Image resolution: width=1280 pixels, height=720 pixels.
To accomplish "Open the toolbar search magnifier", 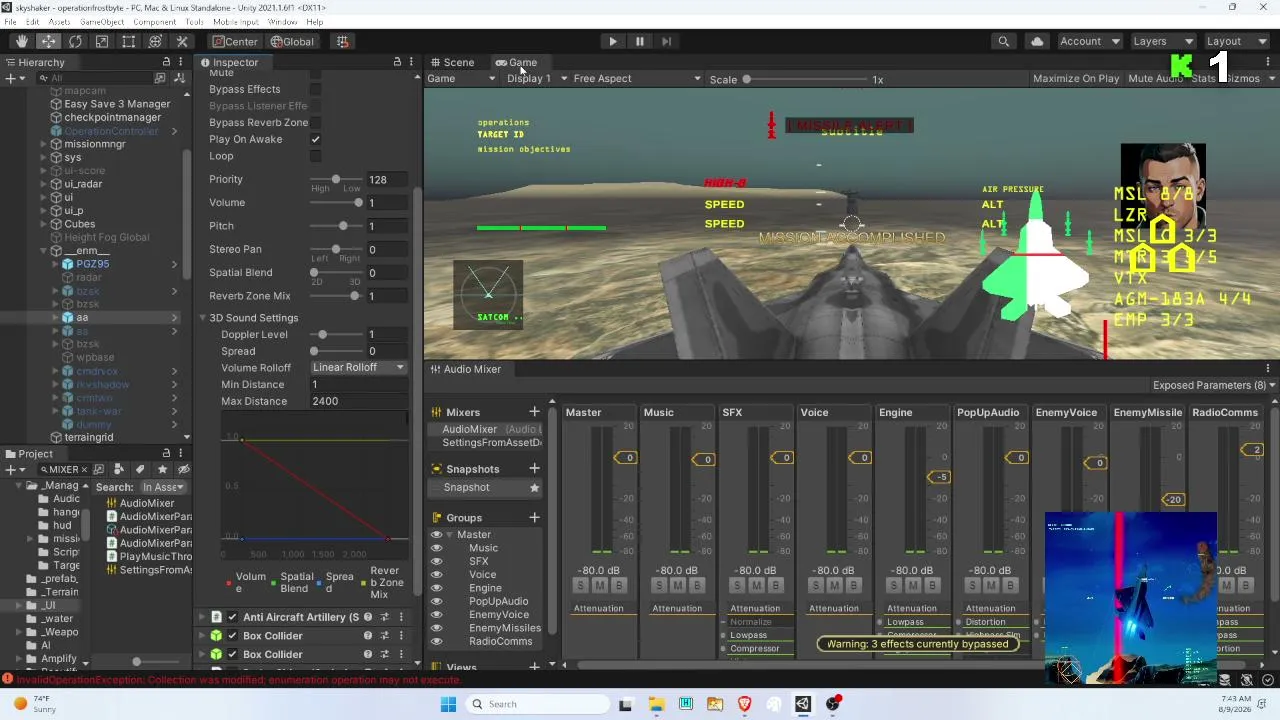I will pos(1003,41).
